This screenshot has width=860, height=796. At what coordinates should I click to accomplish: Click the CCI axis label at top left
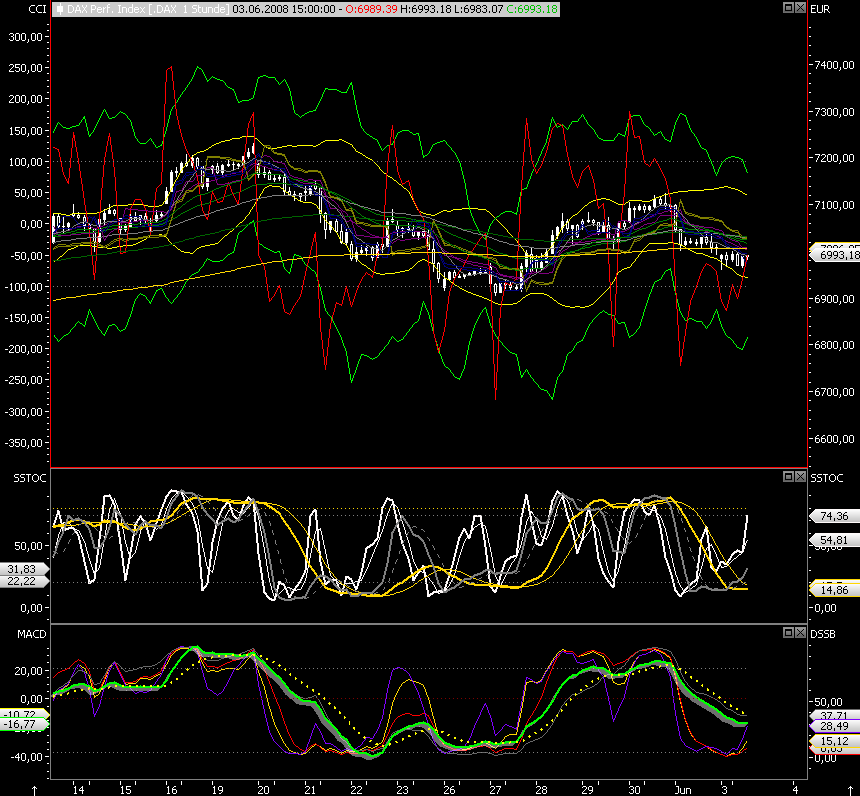[x=37, y=9]
